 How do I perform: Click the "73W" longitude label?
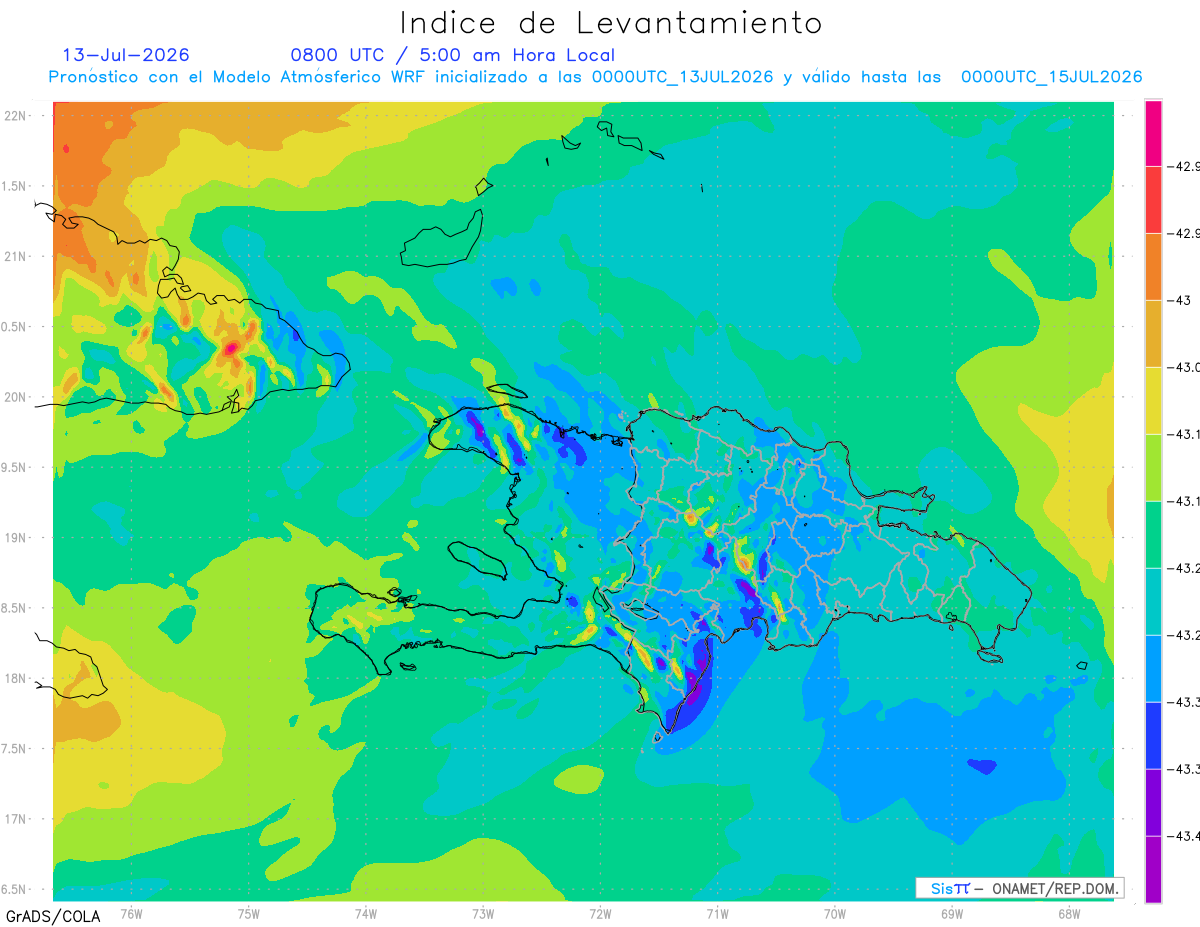click(x=483, y=914)
